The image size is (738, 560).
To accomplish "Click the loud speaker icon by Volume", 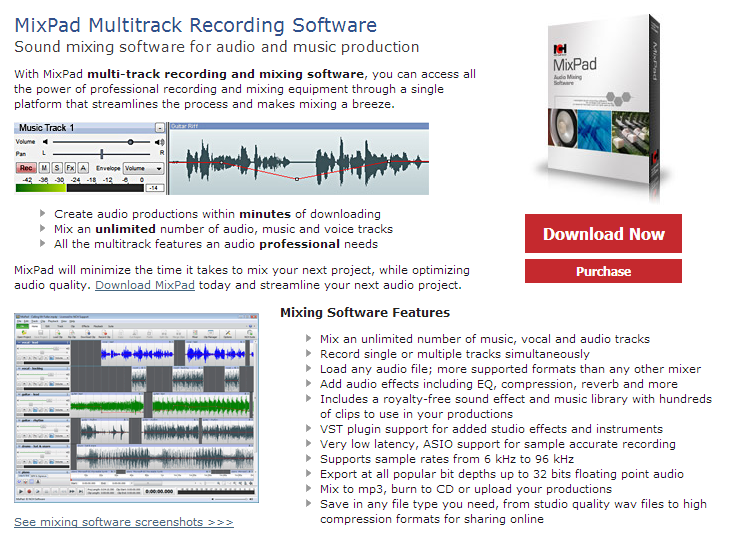I will (x=160, y=142).
